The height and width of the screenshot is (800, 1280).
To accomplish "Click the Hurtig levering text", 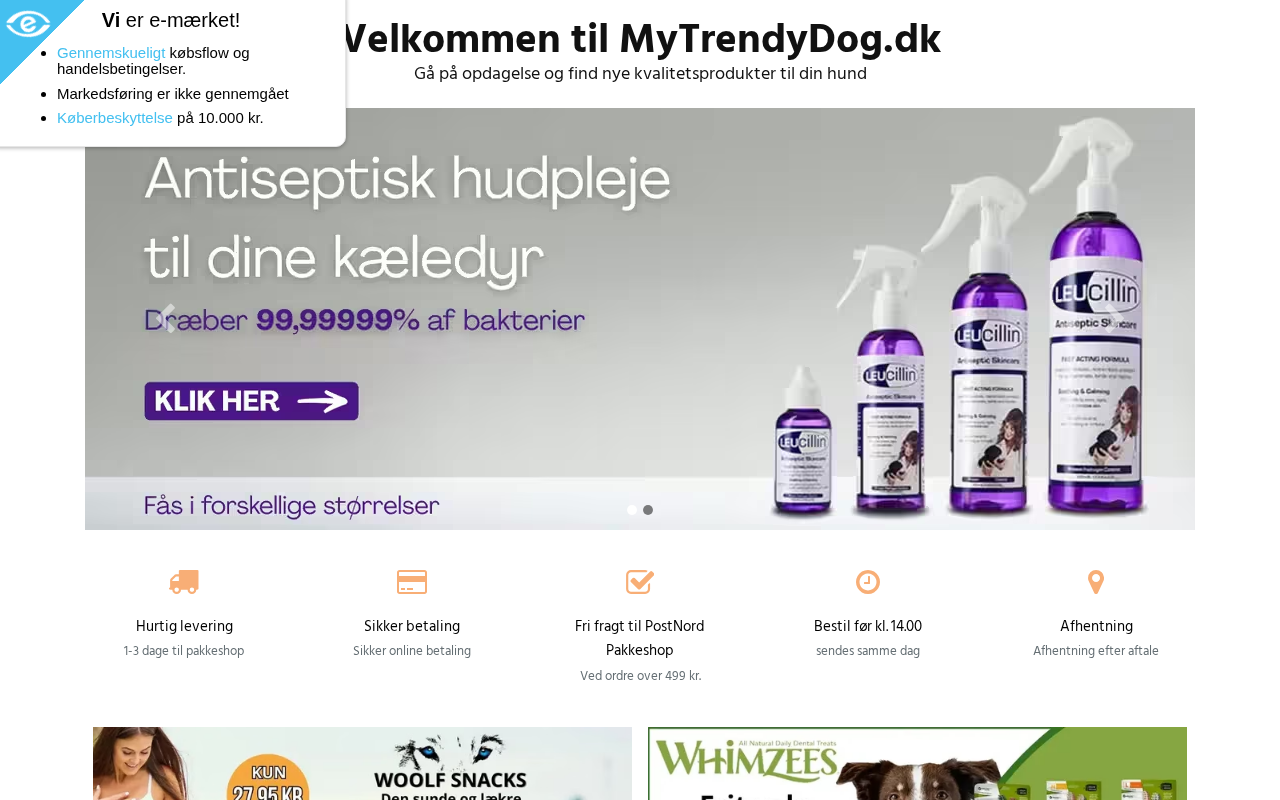I will 184,627.
